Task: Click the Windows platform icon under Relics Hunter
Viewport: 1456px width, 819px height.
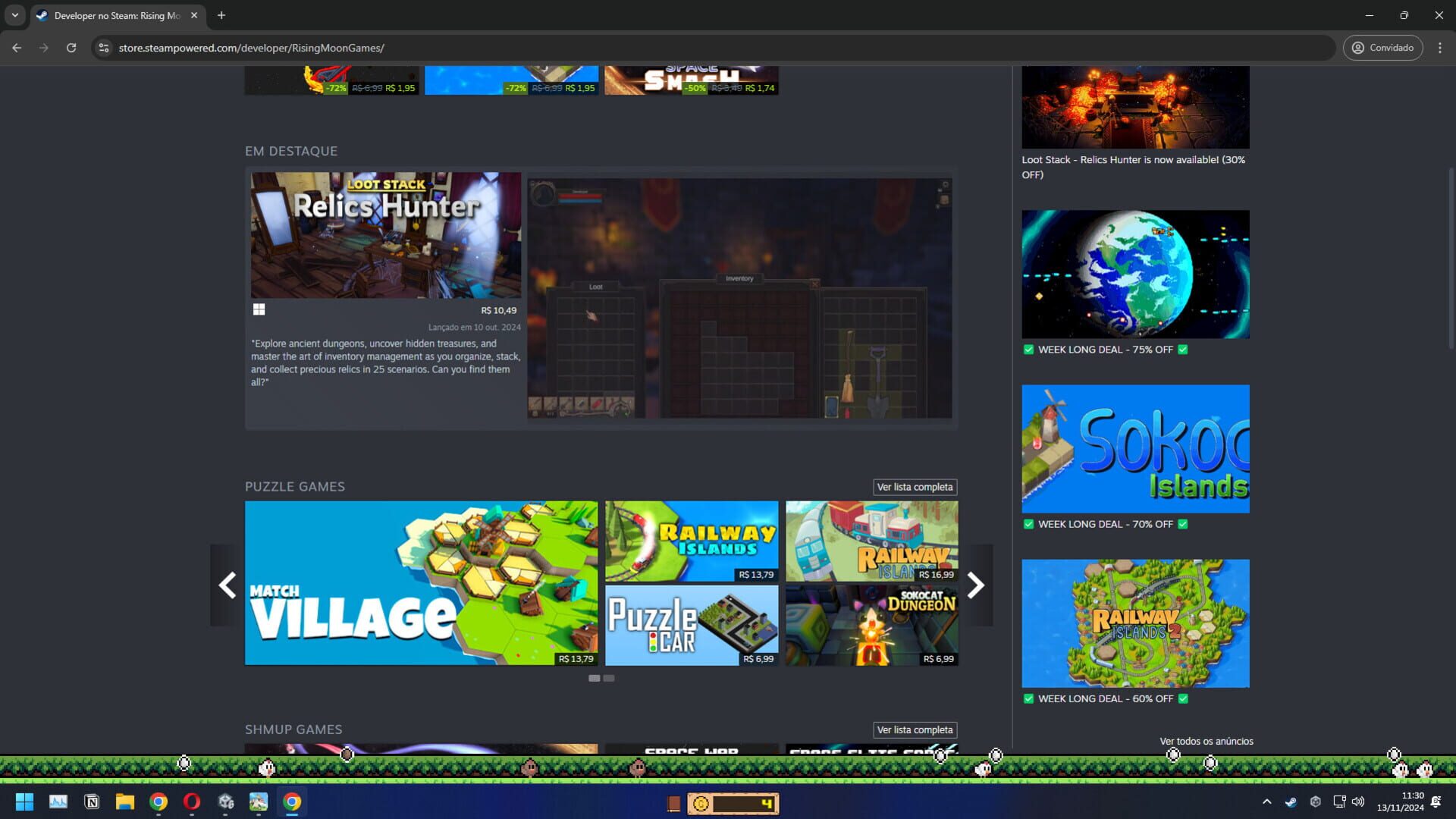Action: (259, 309)
